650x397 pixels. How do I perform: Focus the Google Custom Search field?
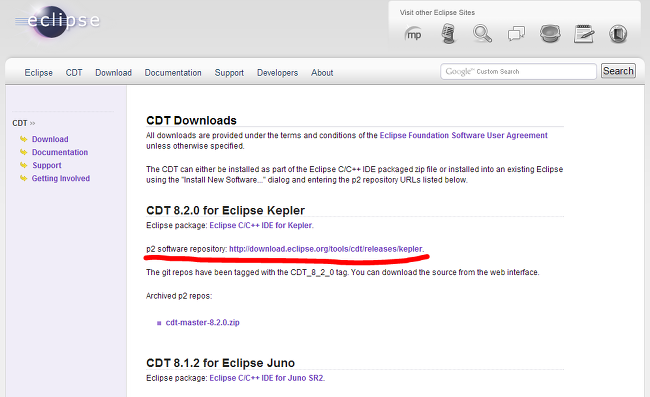(518, 71)
